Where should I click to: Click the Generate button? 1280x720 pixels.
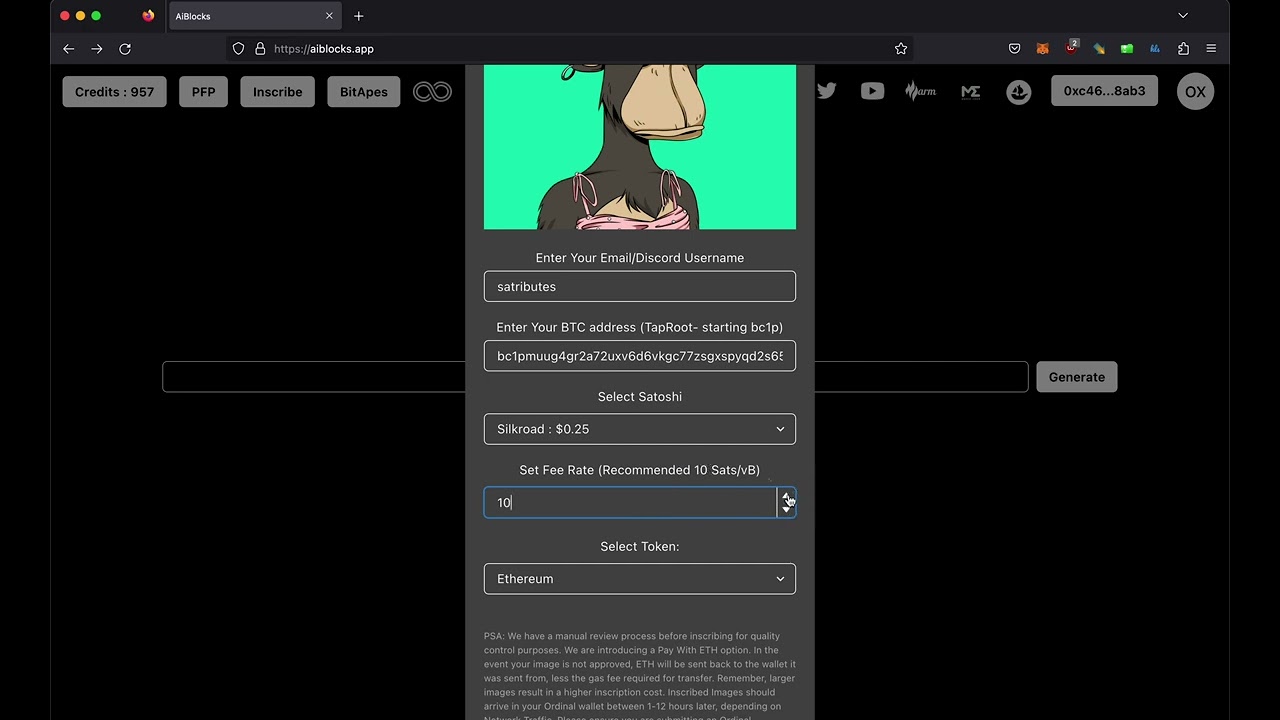pos(1077,377)
